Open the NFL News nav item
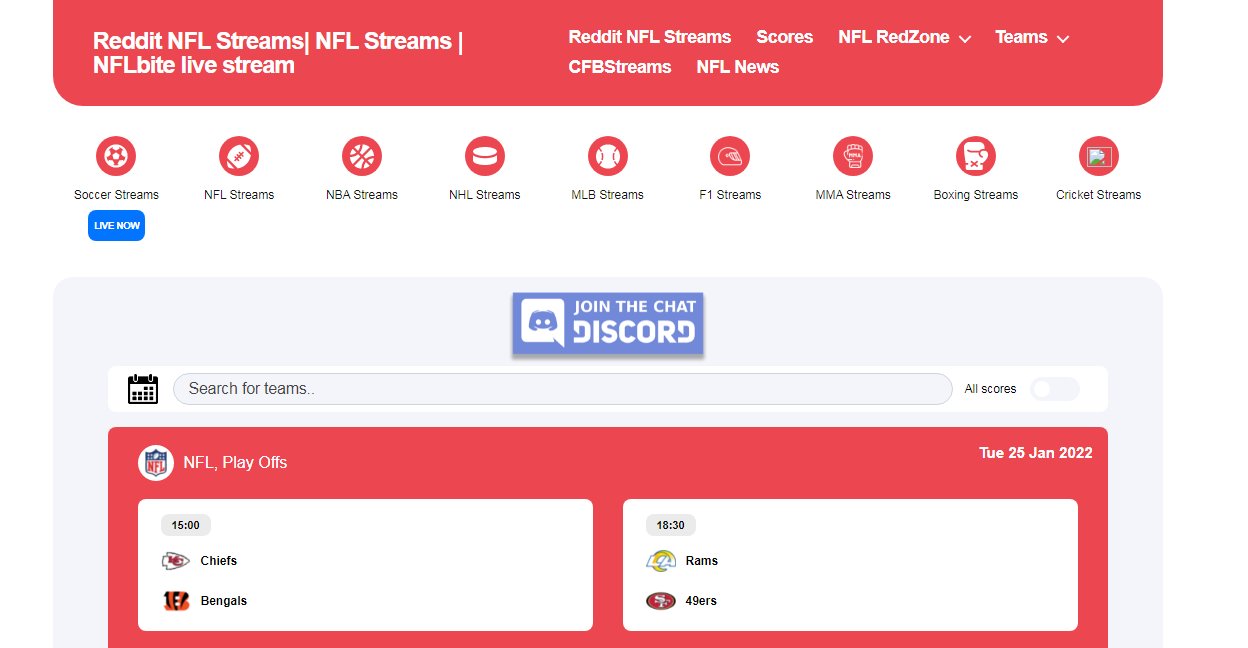The width and height of the screenshot is (1248, 648). pyautogui.click(x=738, y=67)
